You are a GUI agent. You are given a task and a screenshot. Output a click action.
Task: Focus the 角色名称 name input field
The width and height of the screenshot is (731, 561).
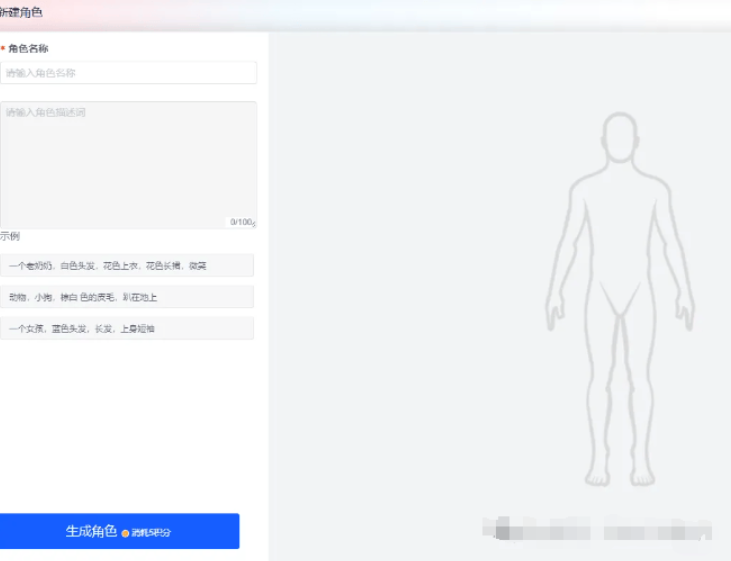128,73
